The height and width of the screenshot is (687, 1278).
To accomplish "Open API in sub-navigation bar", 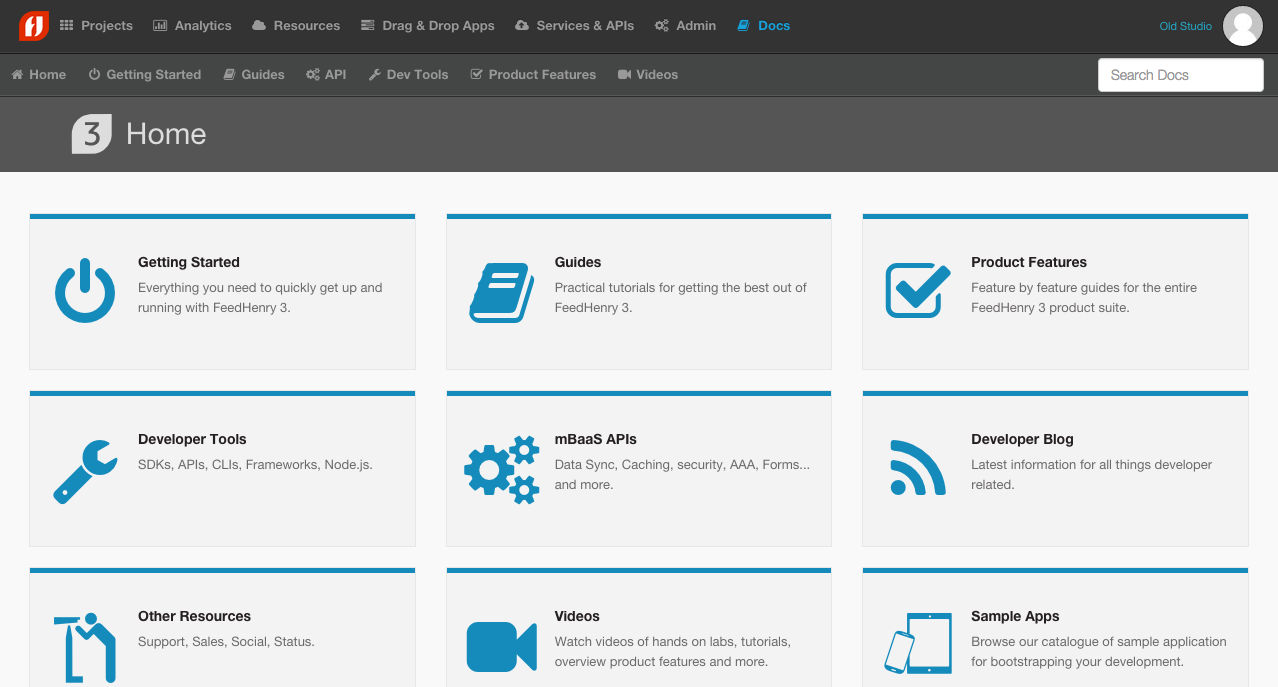I will (x=326, y=75).
